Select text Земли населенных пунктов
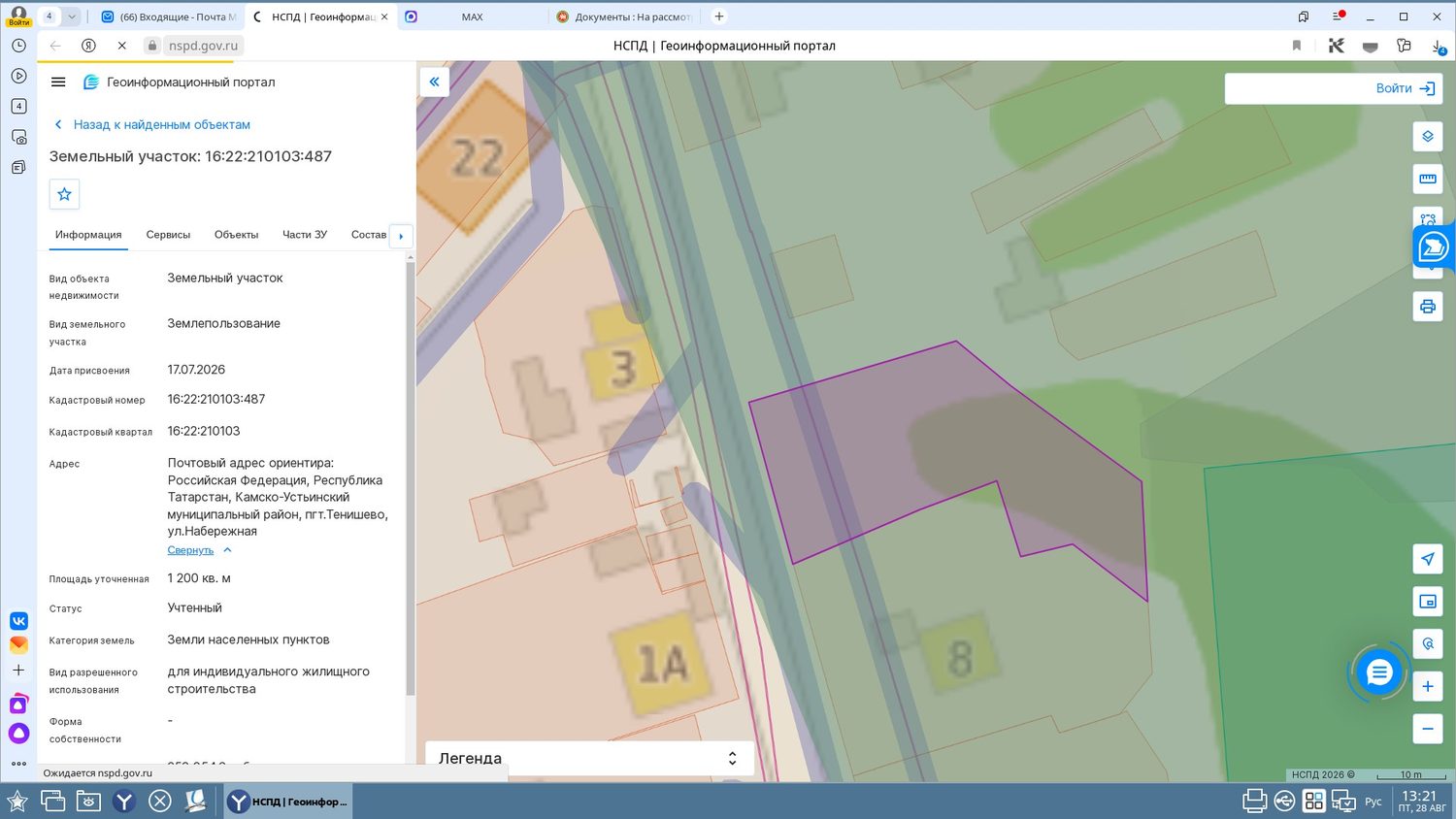 tap(248, 639)
